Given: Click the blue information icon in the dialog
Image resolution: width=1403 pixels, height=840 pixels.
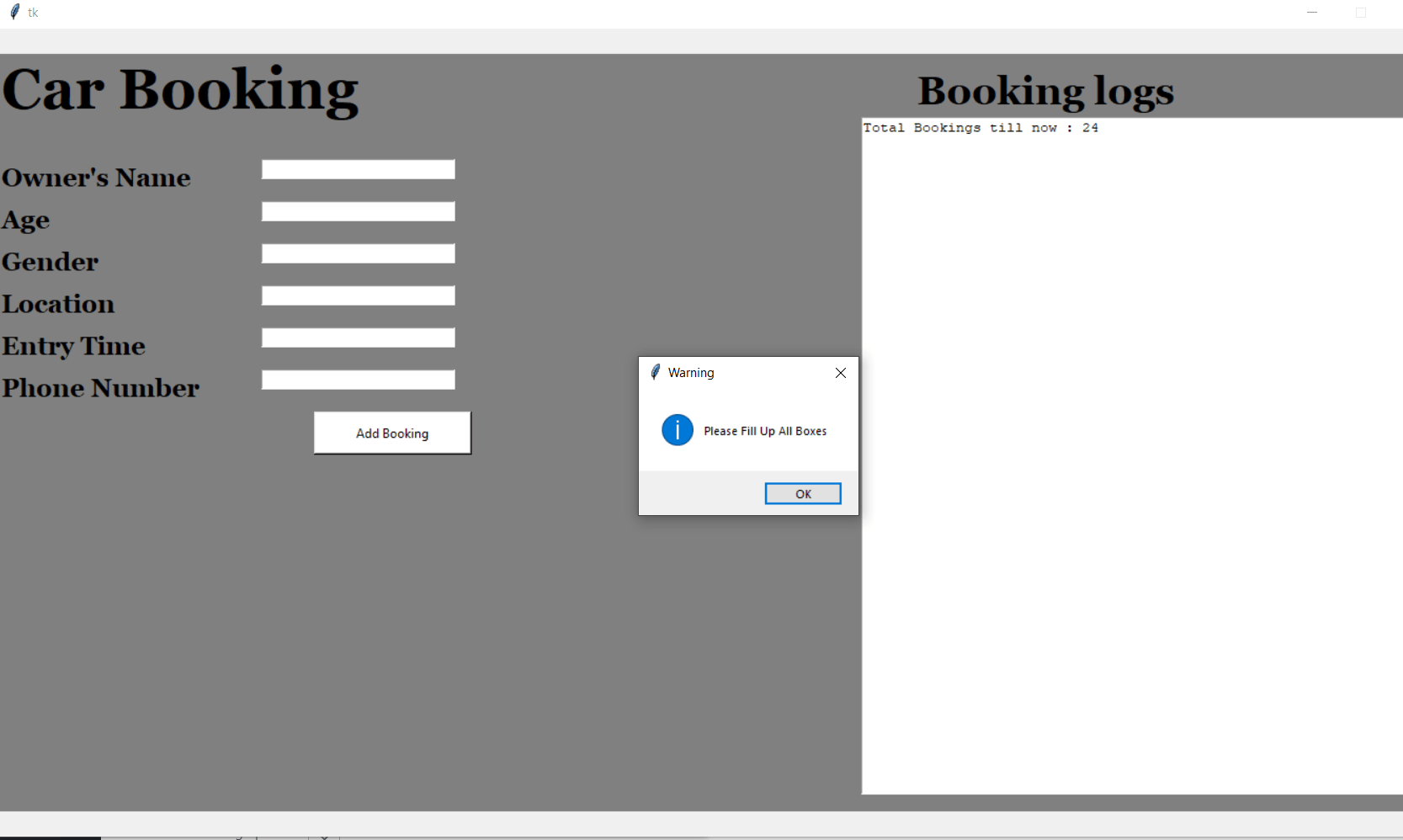Looking at the screenshot, I should [x=677, y=430].
